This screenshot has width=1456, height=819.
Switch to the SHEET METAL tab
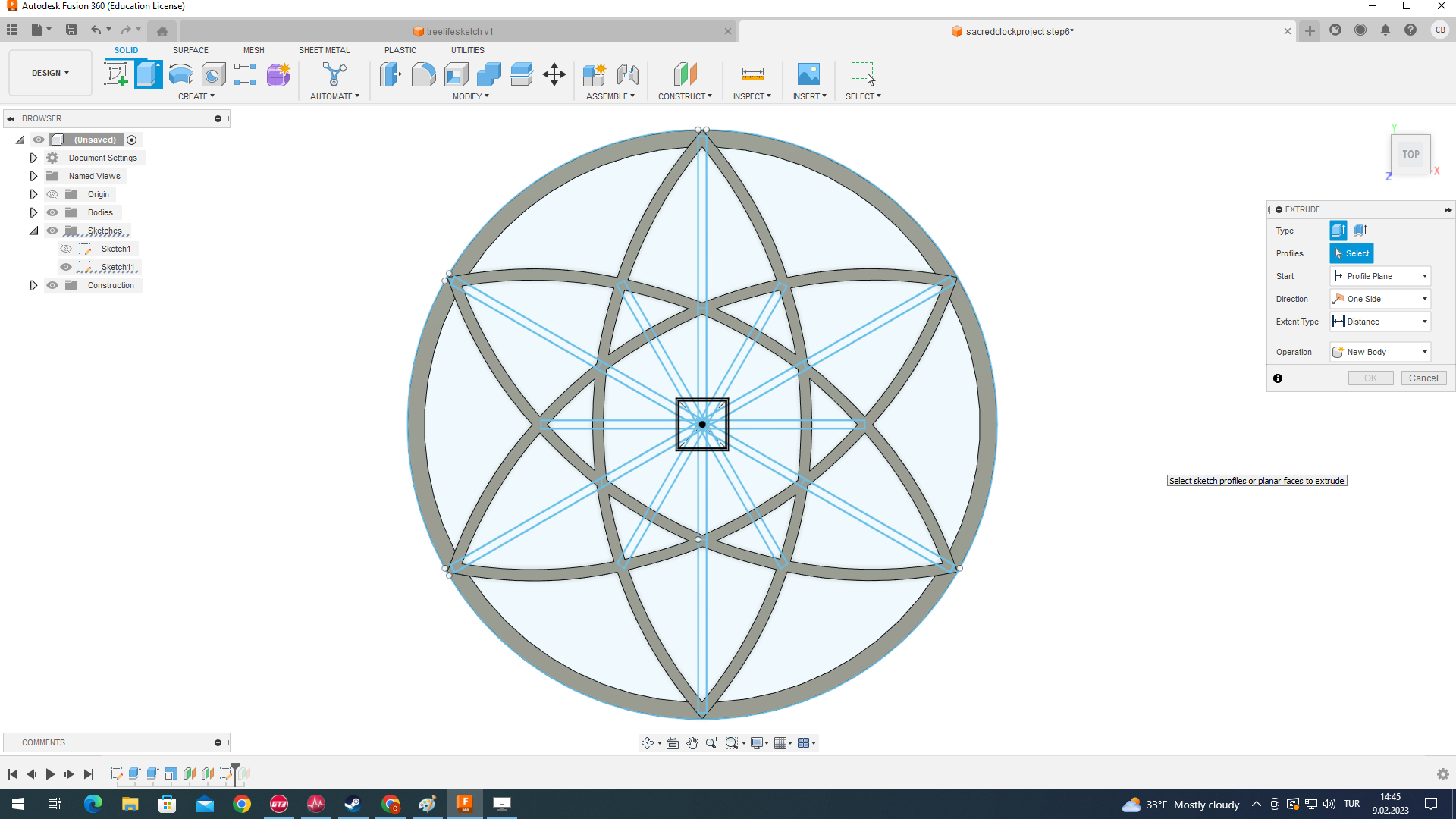point(325,50)
